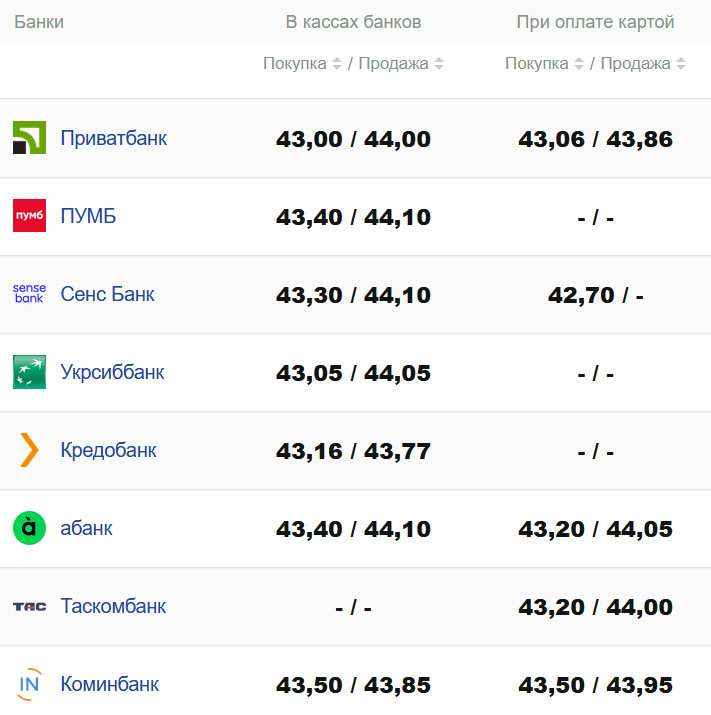Open the Таскомбанк bank link
Image resolution: width=711 pixels, height=715 pixels.
pyautogui.click(x=113, y=606)
